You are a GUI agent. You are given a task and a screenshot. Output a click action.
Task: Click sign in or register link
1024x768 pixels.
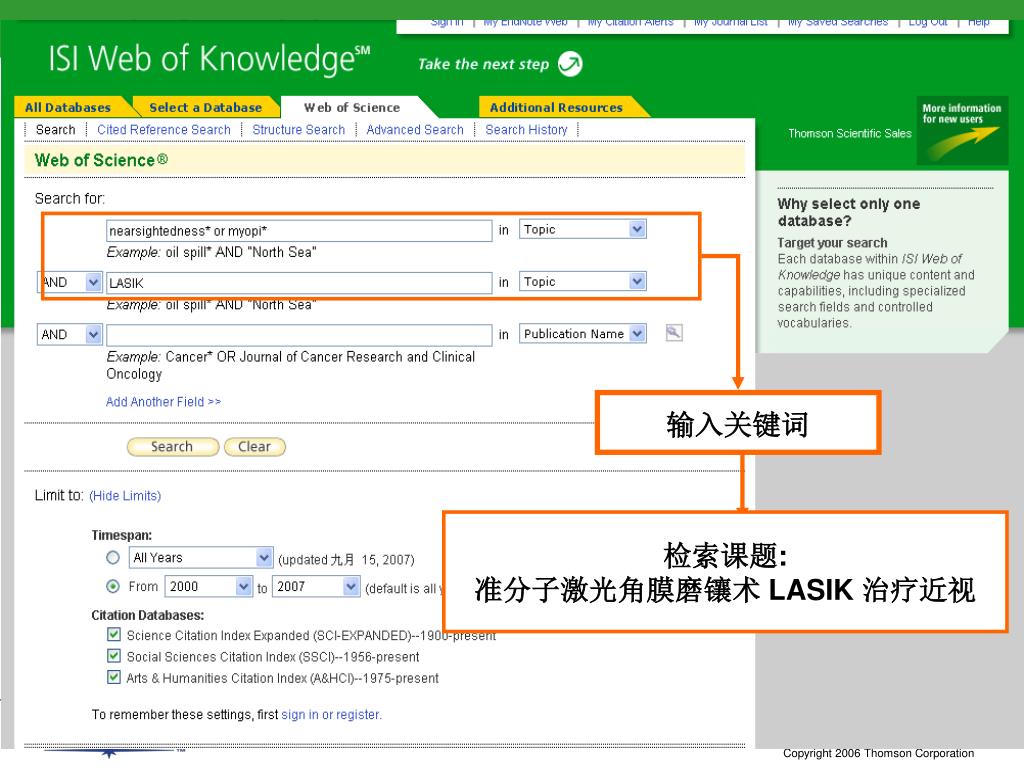point(331,714)
